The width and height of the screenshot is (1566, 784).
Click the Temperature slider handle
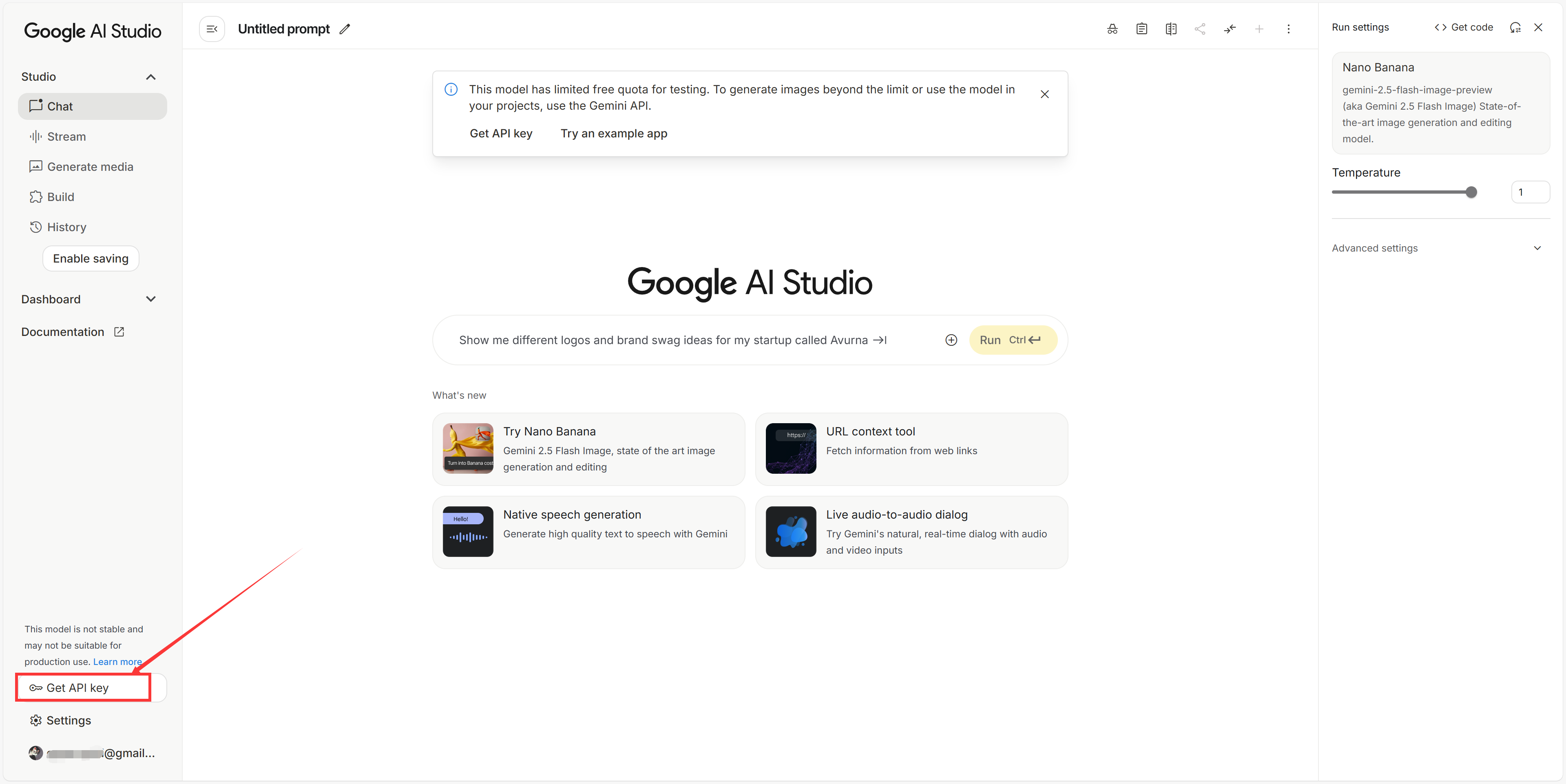1471,192
